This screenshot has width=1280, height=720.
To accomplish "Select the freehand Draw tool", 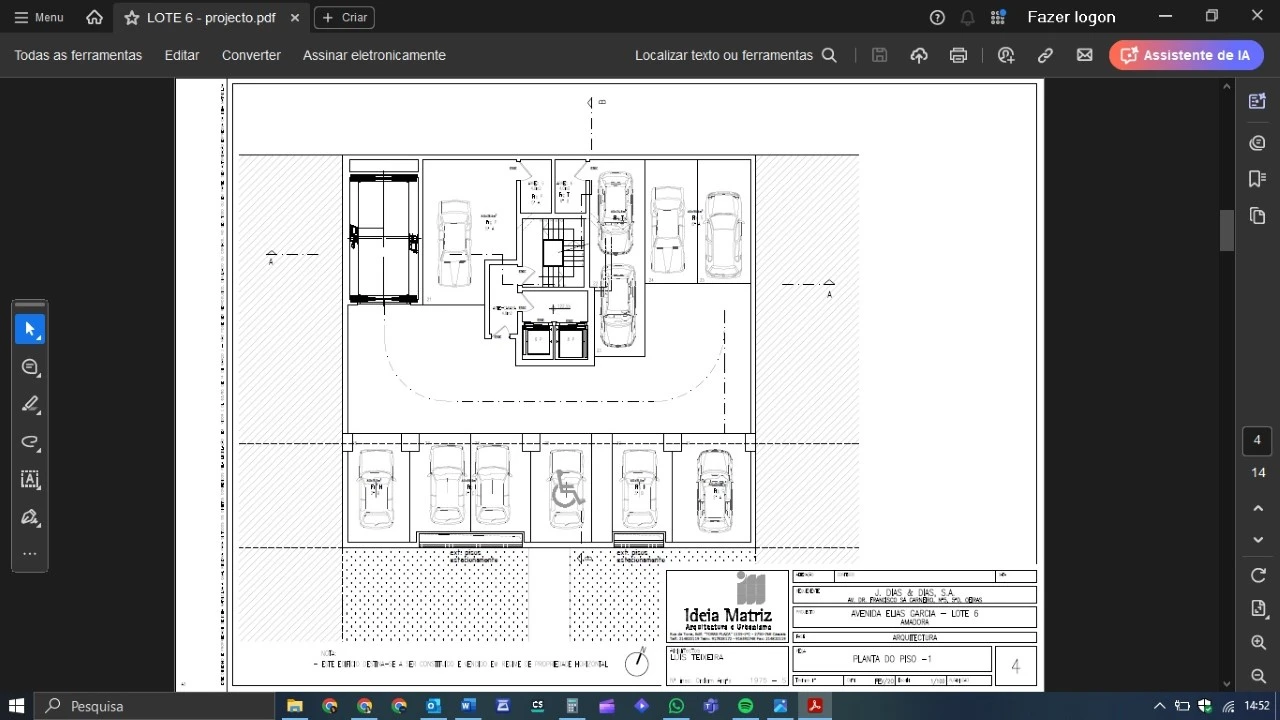I will click(30, 442).
